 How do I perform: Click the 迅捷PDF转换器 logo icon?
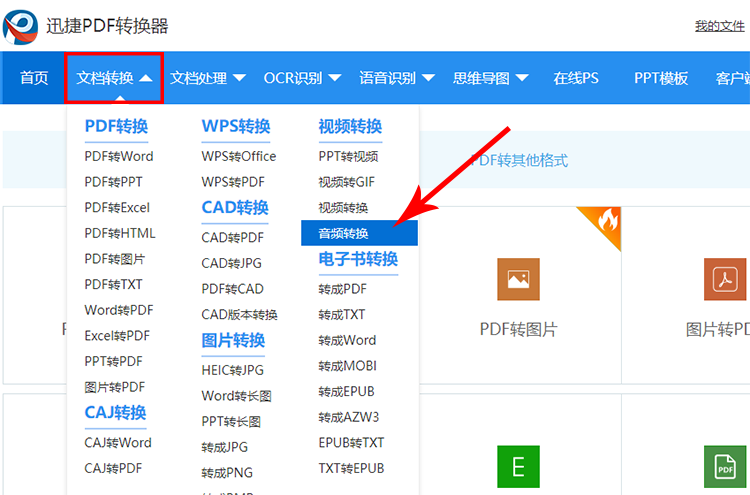pos(20,27)
